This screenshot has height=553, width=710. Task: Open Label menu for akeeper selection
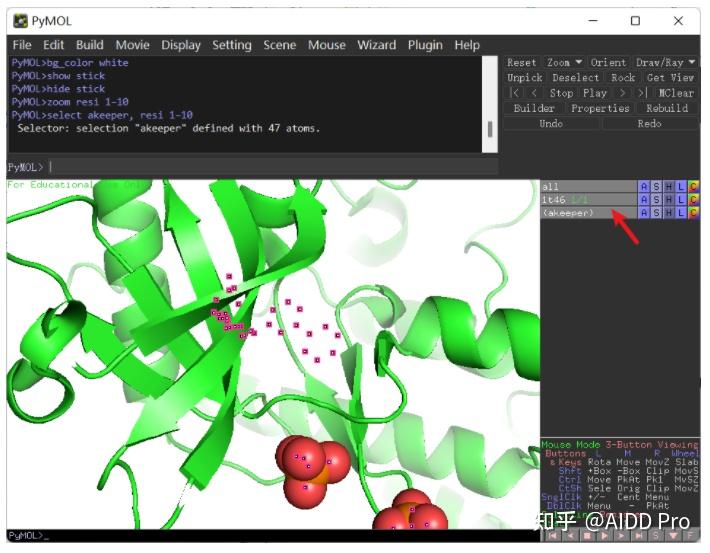(x=681, y=213)
